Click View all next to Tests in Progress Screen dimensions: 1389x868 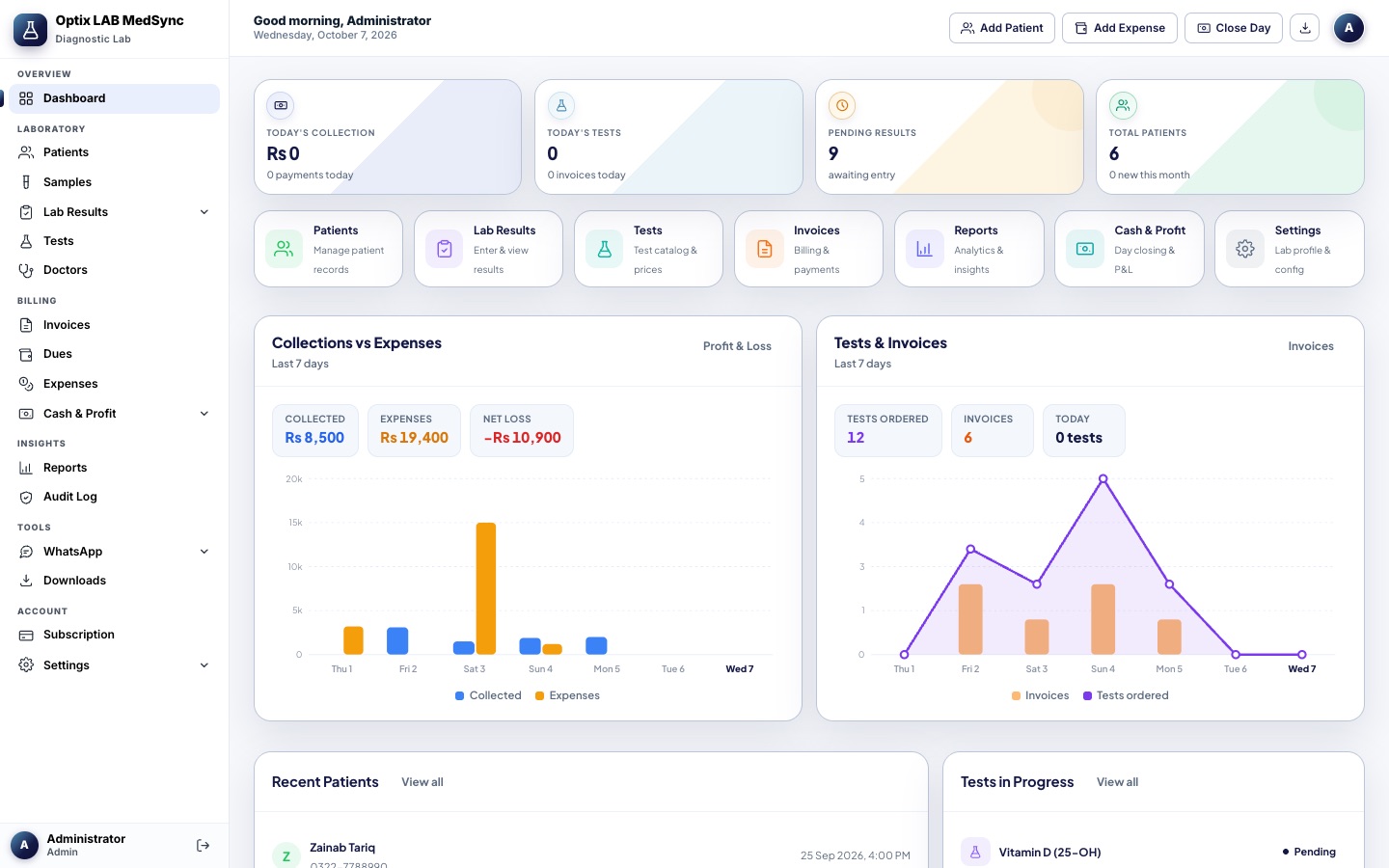1117,782
